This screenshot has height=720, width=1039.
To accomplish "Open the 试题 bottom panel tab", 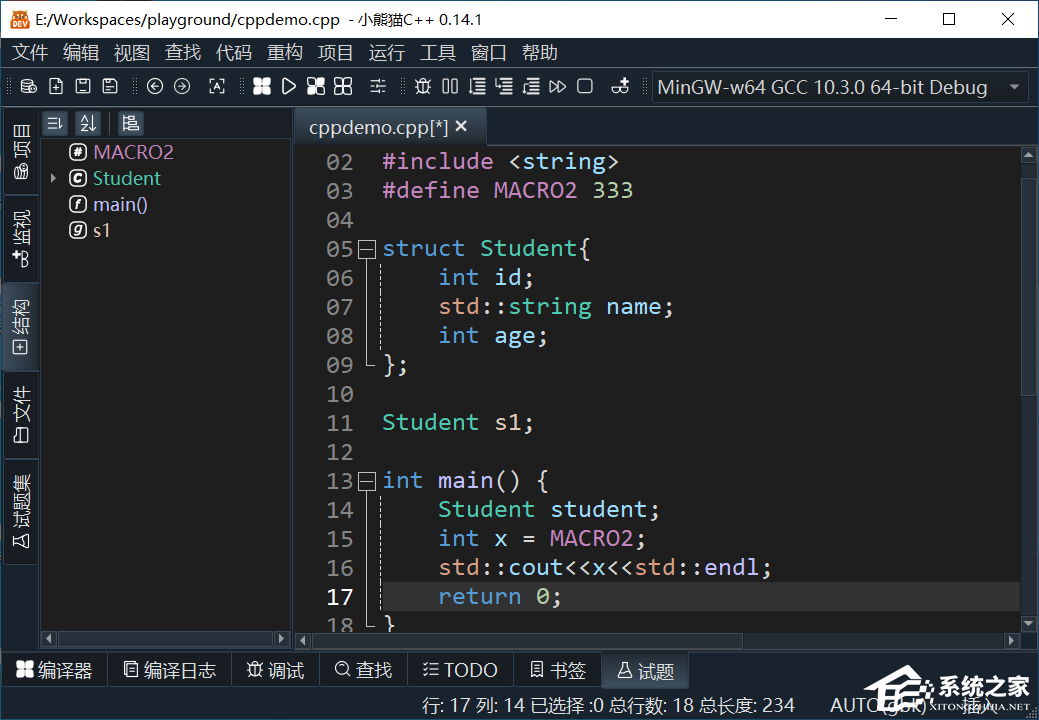I will [x=645, y=670].
